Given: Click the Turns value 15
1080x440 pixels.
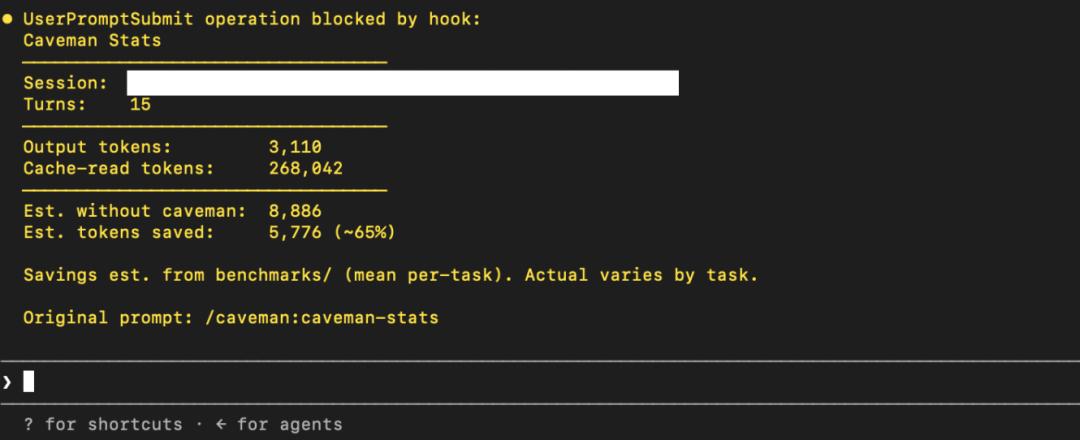Looking at the screenshot, I should pos(140,105).
